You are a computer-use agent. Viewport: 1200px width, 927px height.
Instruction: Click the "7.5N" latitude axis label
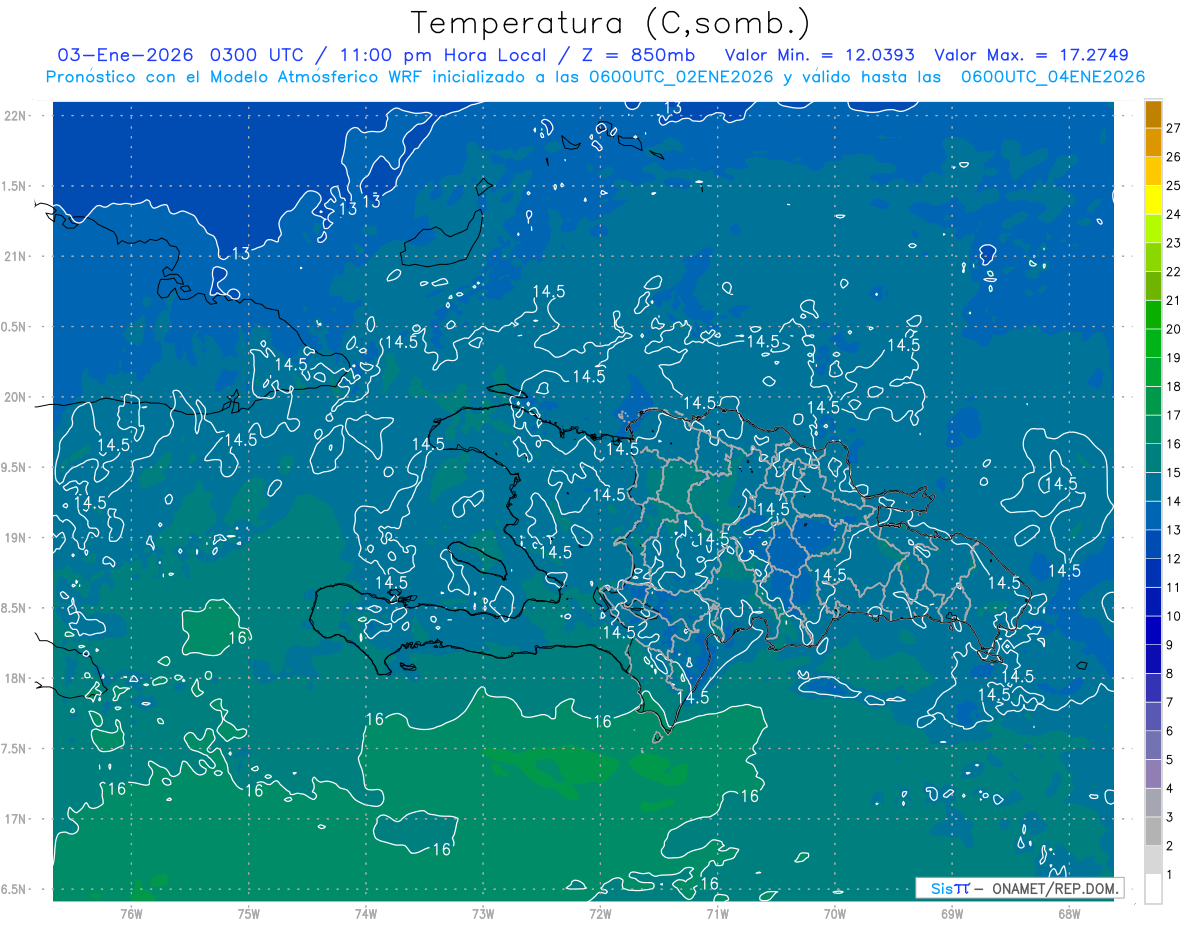coord(15,749)
